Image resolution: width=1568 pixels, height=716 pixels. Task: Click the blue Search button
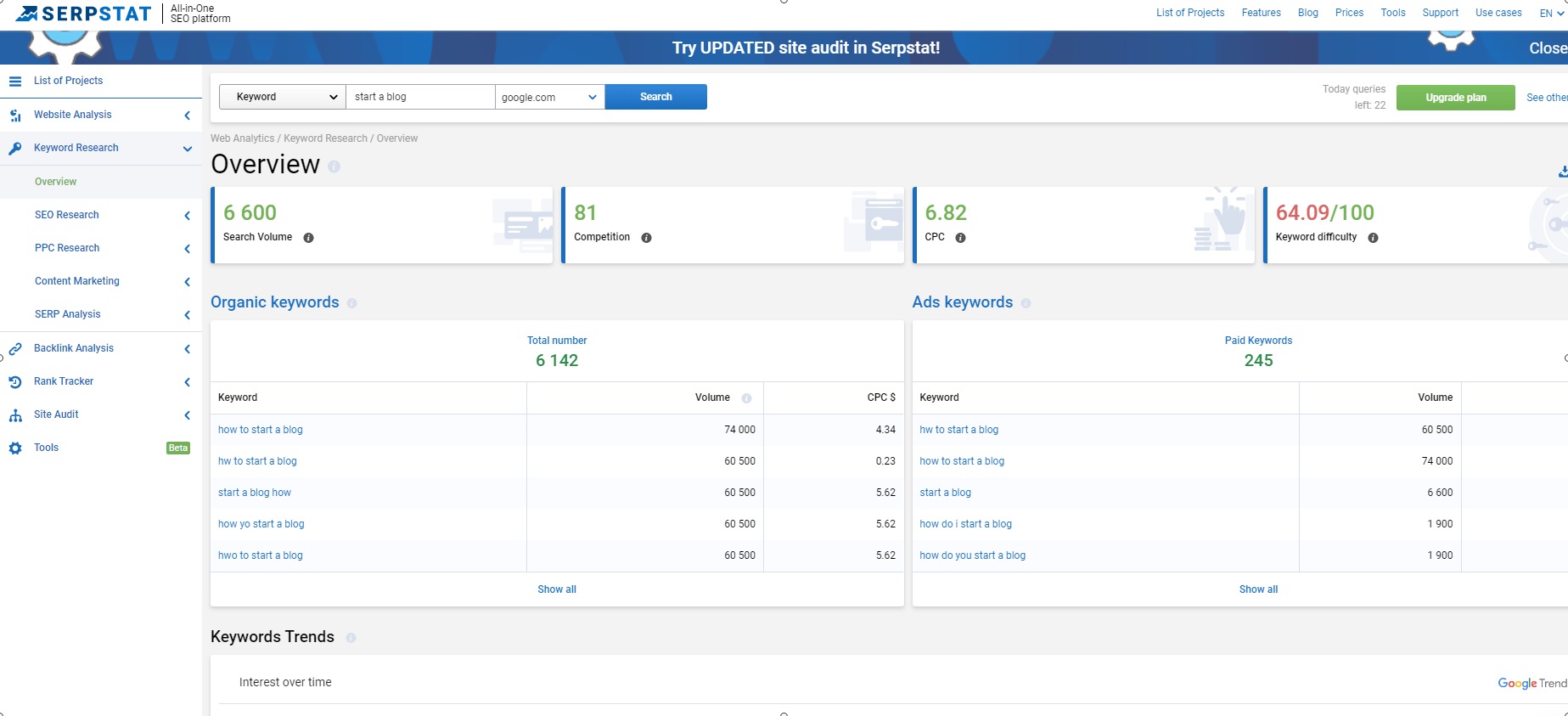tap(655, 97)
